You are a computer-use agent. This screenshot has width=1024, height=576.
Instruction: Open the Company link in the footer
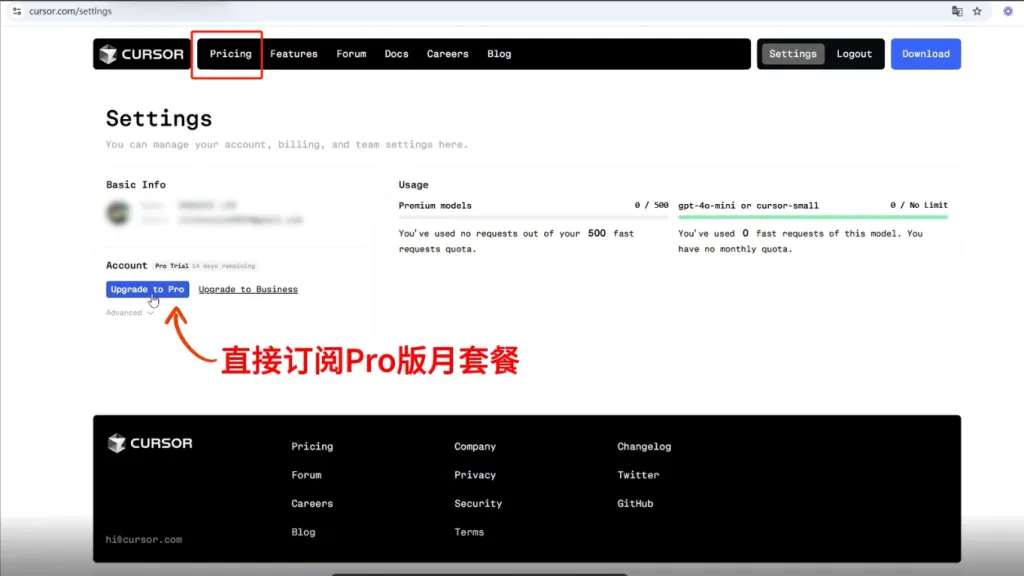coord(475,447)
